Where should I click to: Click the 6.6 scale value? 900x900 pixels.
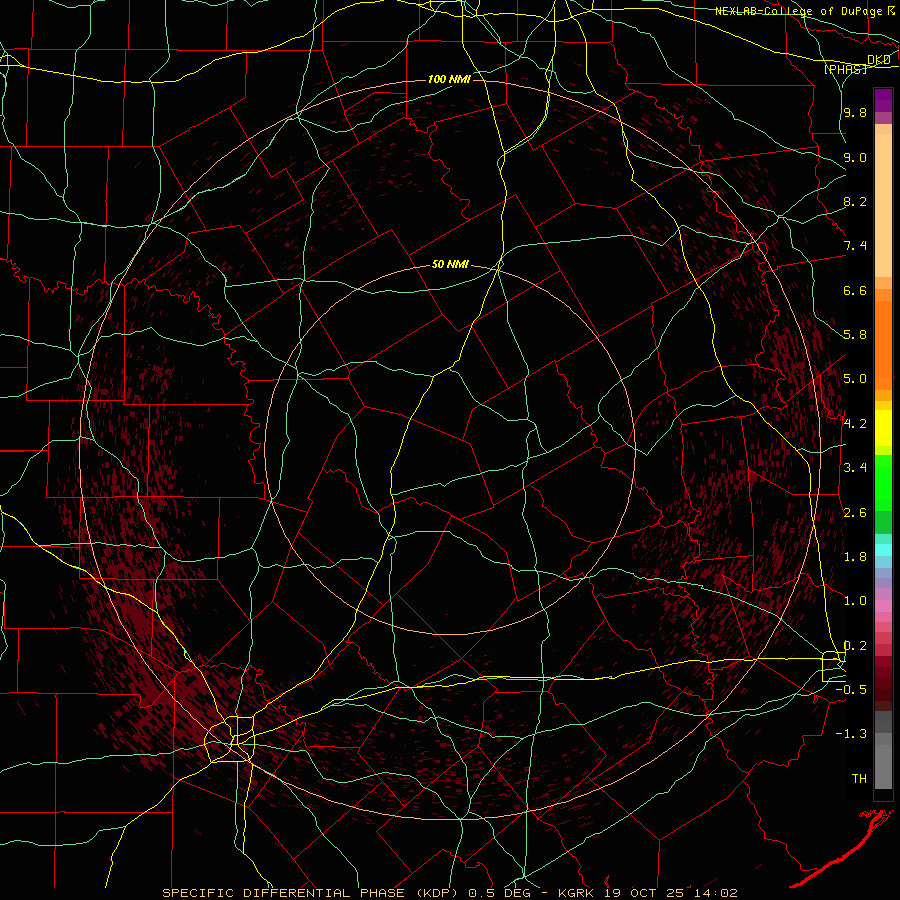point(855,290)
